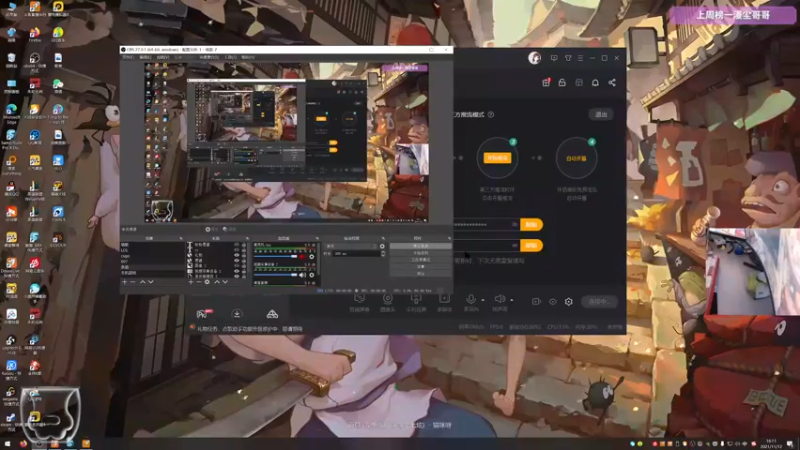Image resolution: width=800 pixels, height=450 pixels.
Task: Expand speaker options arrow in streaming toolbar
Action: (x=512, y=300)
